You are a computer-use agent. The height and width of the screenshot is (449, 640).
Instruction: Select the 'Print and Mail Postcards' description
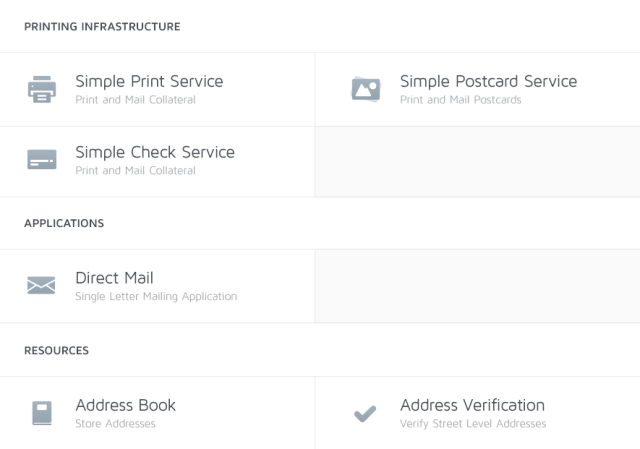pyautogui.click(x=460, y=100)
